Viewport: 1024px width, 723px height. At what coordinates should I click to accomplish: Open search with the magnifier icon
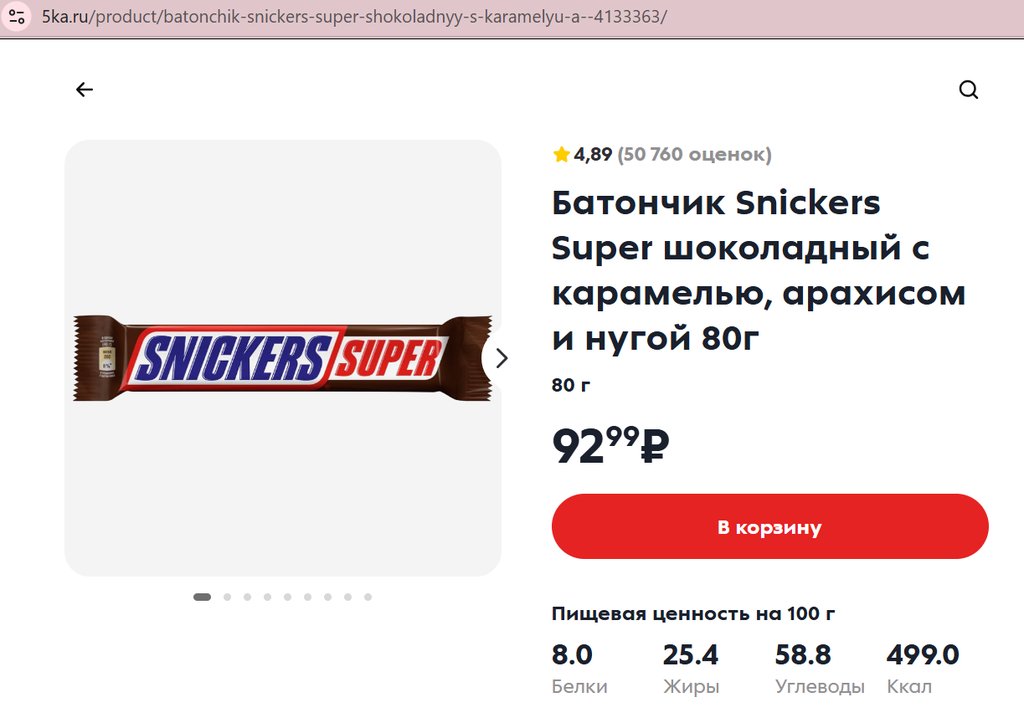coord(968,90)
